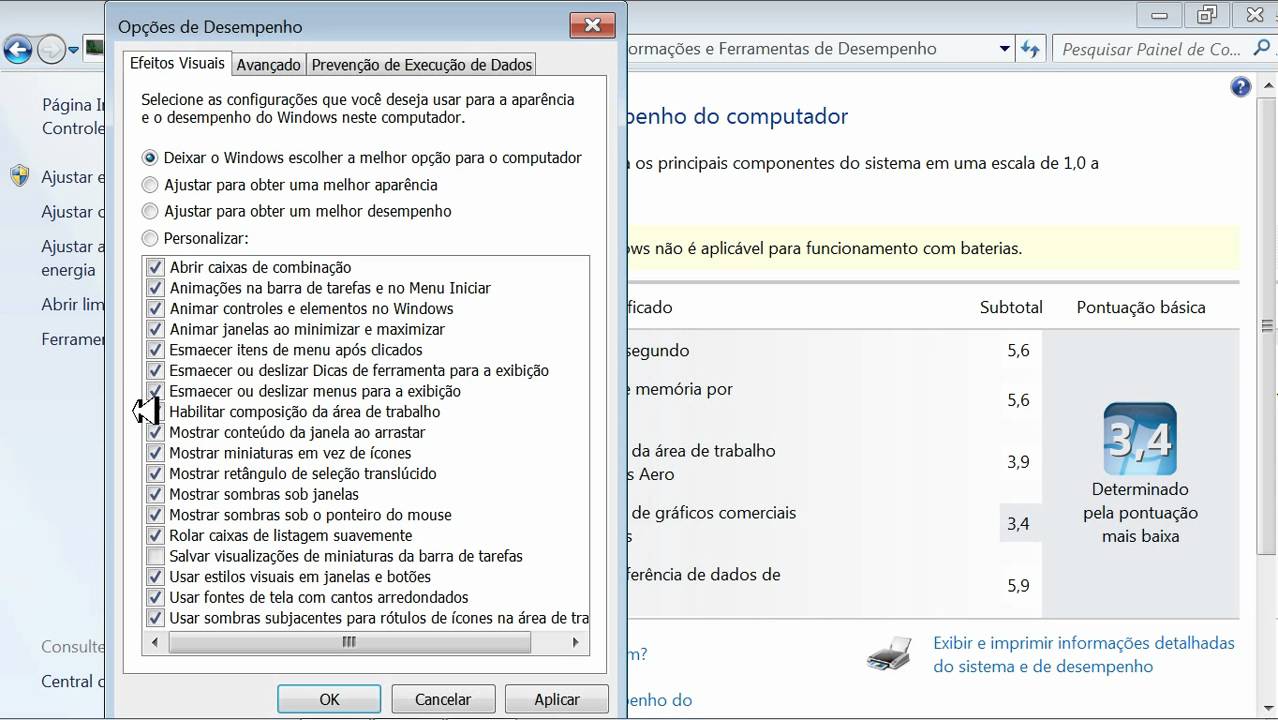Toggle Mostrar sombras sob o ponteiro do mouse
The height and width of the screenshot is (720, 1278).
tap(155, 515)
